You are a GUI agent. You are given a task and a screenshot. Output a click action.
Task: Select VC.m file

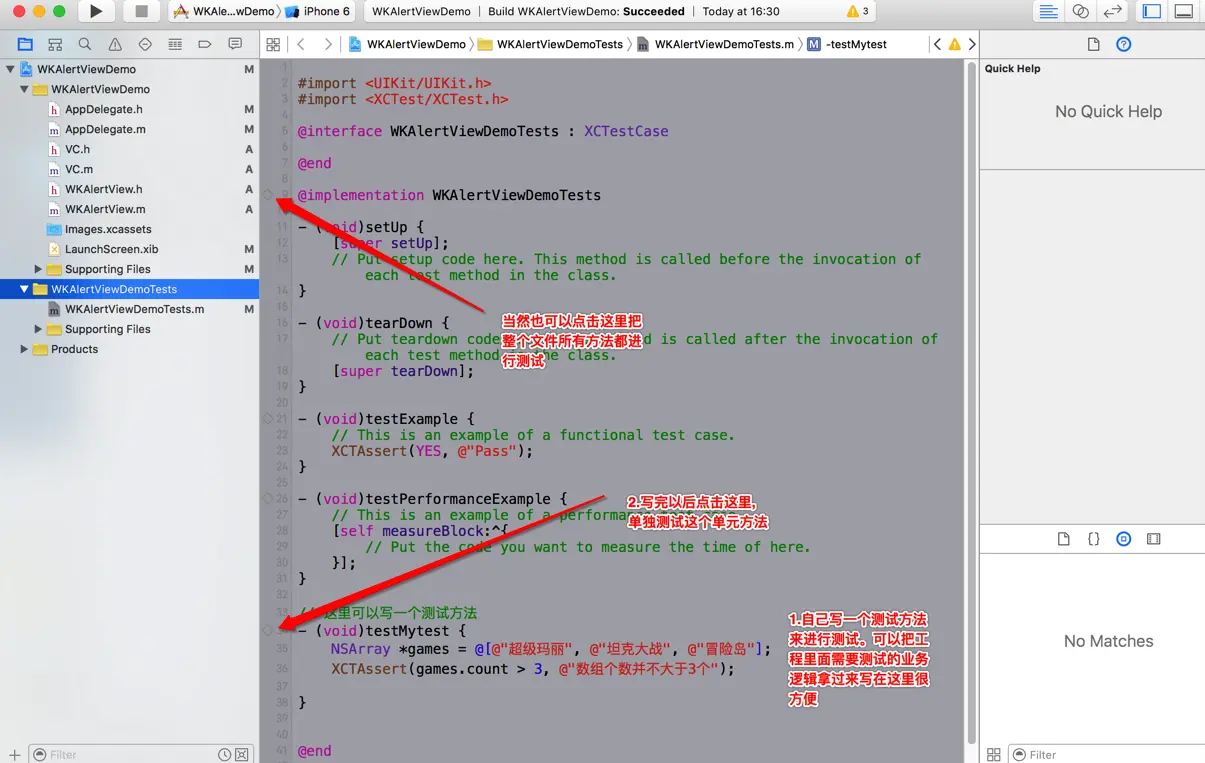click(x=79, y=169)
